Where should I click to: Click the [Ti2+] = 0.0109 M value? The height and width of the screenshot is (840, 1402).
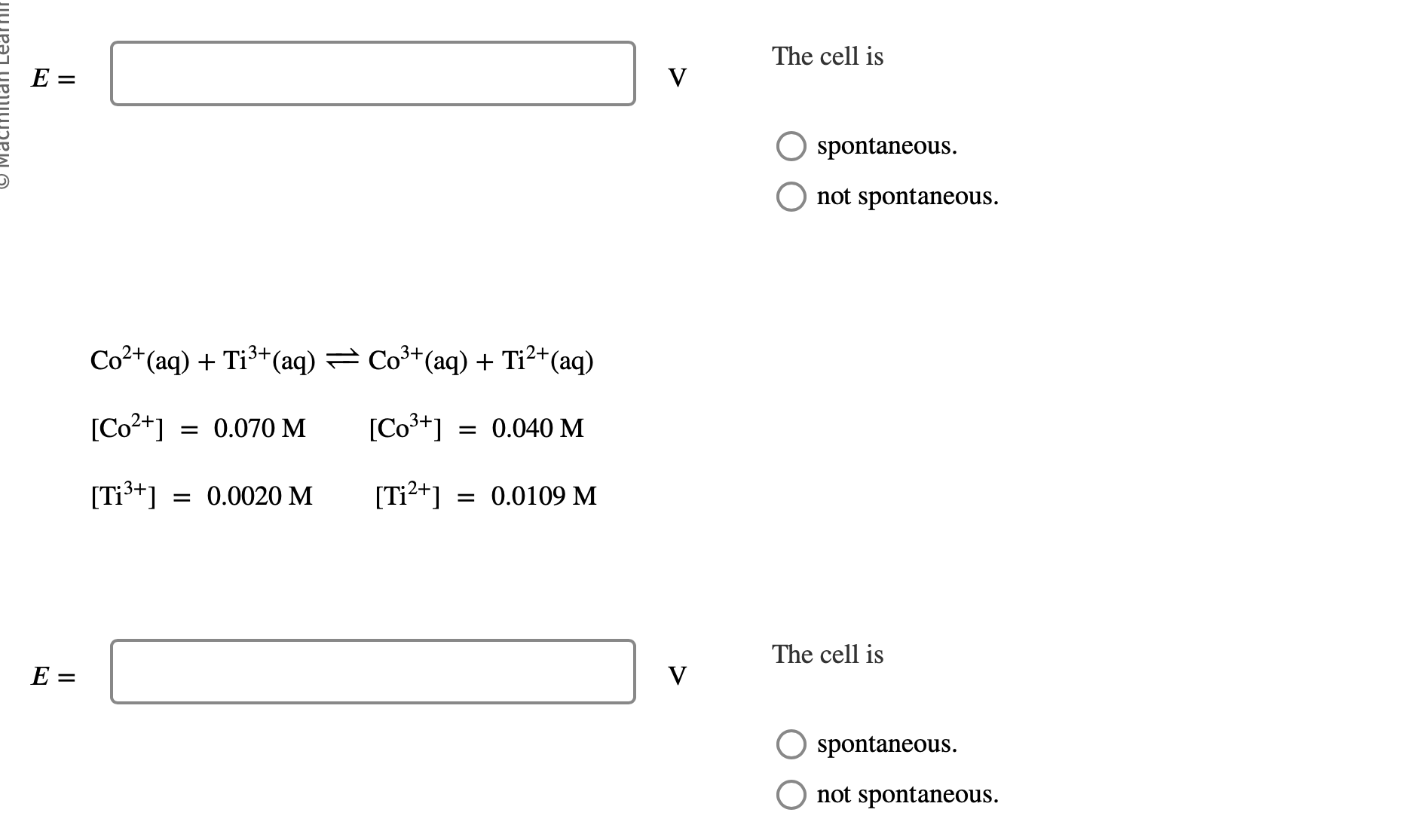click(x=485, y=496)
